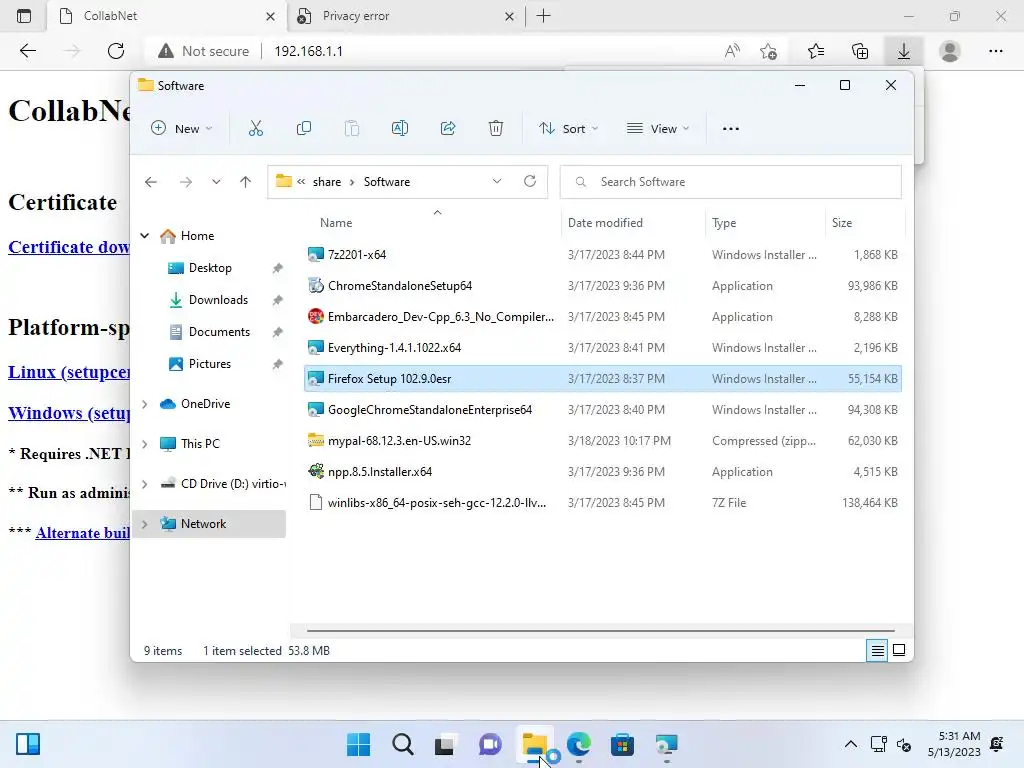Switch to the CollabNet browser tab
The width and height of the screenshot is (1024, 768).
pyautogui.click(x=167, y=16)
